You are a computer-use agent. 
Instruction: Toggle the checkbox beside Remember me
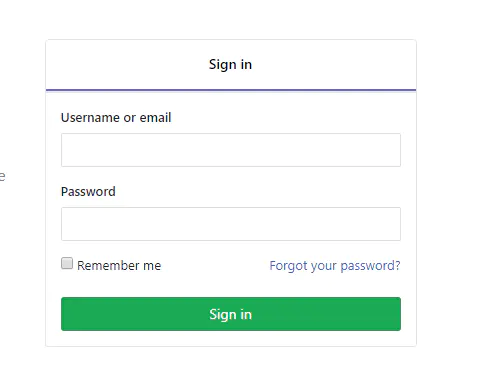(67, 263)
